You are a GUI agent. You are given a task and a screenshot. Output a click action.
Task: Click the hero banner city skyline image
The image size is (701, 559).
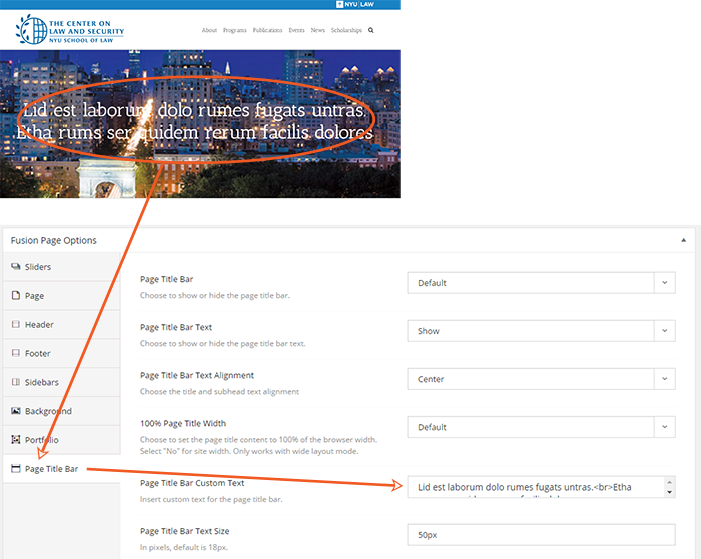tap(200, 124)
